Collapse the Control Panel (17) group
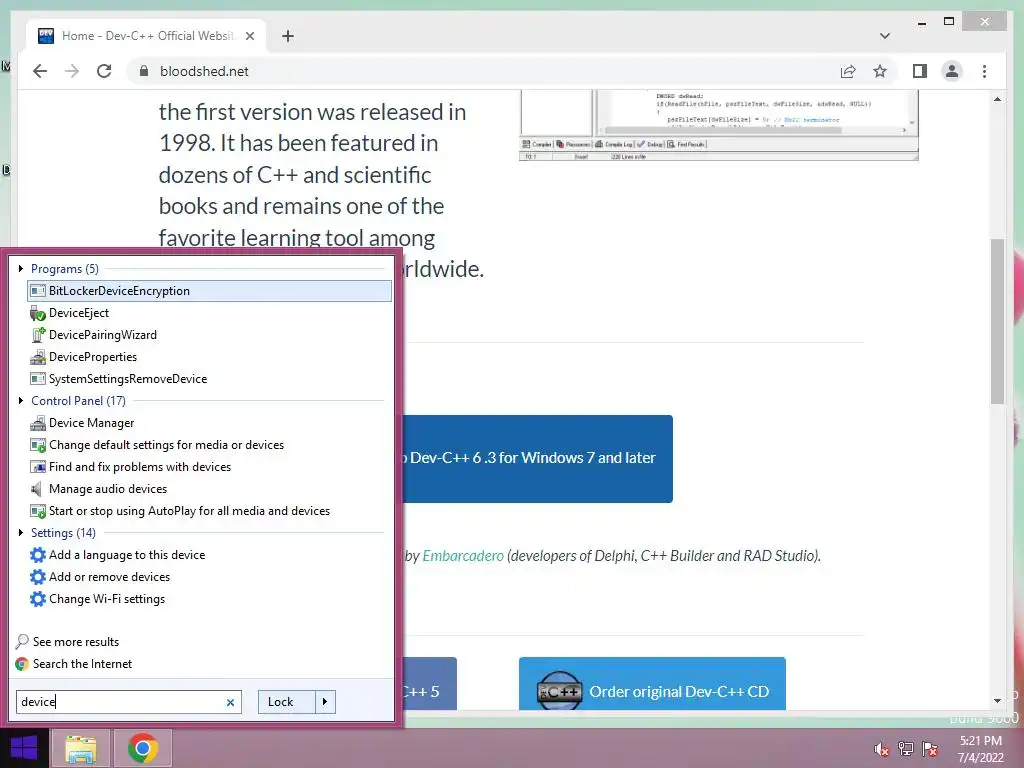This screenshot has height=768, width=1024. [21, 400]
